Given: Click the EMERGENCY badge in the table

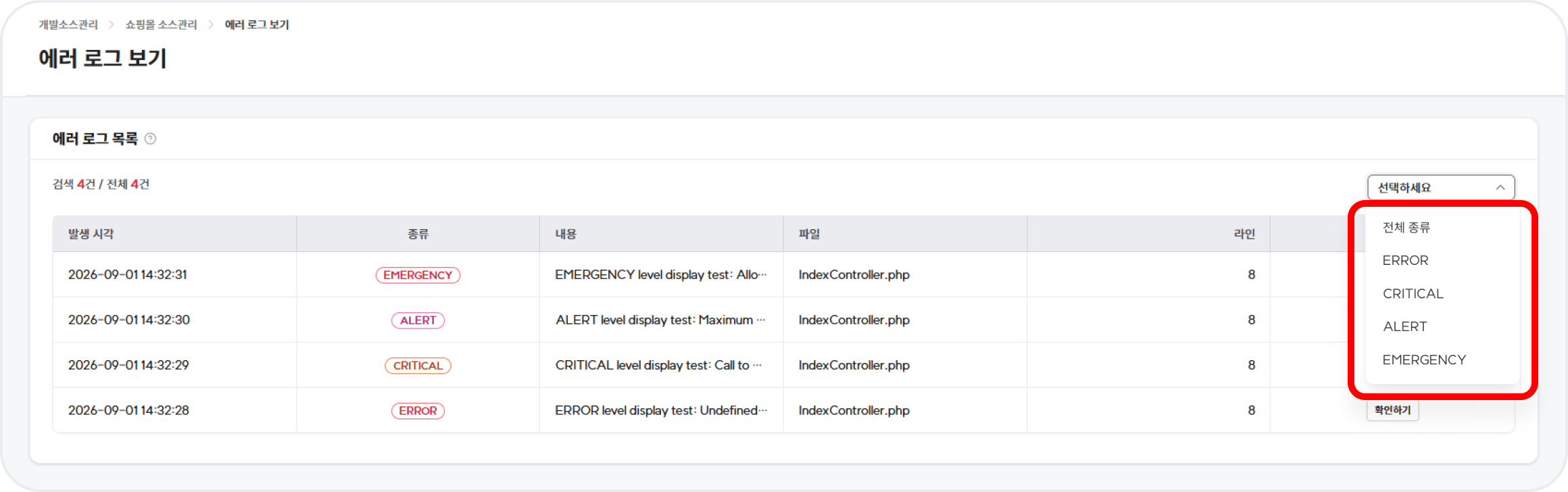Looking at the screenshot, I should coord(418,275).
